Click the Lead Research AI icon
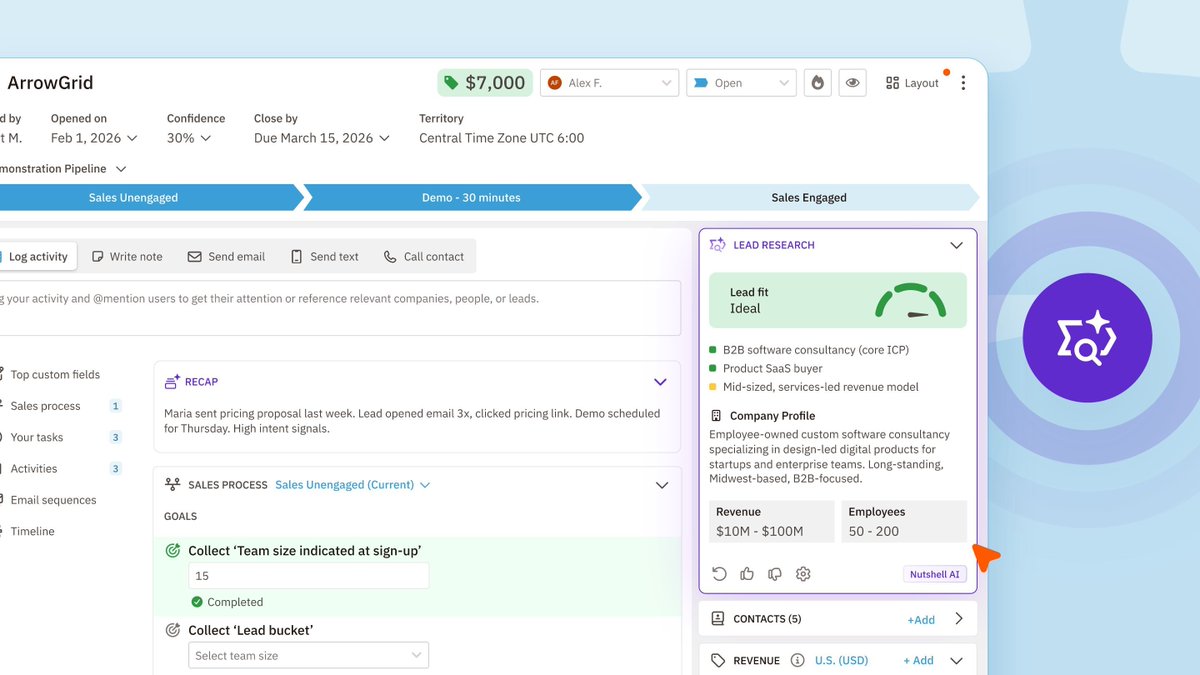Image resolution: width=1200 pixels, height=675 pixels. 717,245
